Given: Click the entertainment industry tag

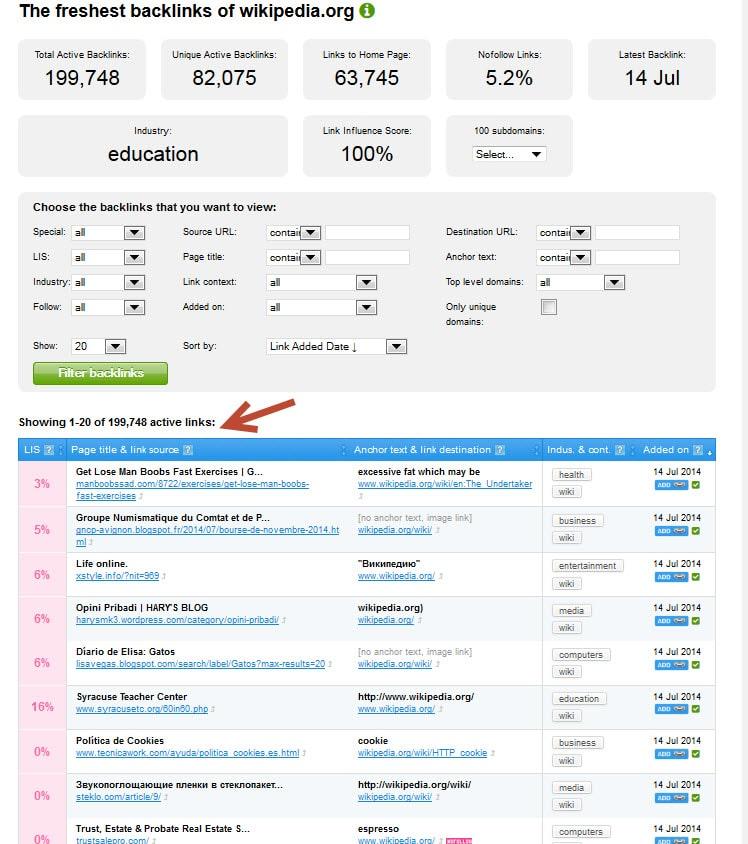Looking at the screenshot, I should click(588, 566).
